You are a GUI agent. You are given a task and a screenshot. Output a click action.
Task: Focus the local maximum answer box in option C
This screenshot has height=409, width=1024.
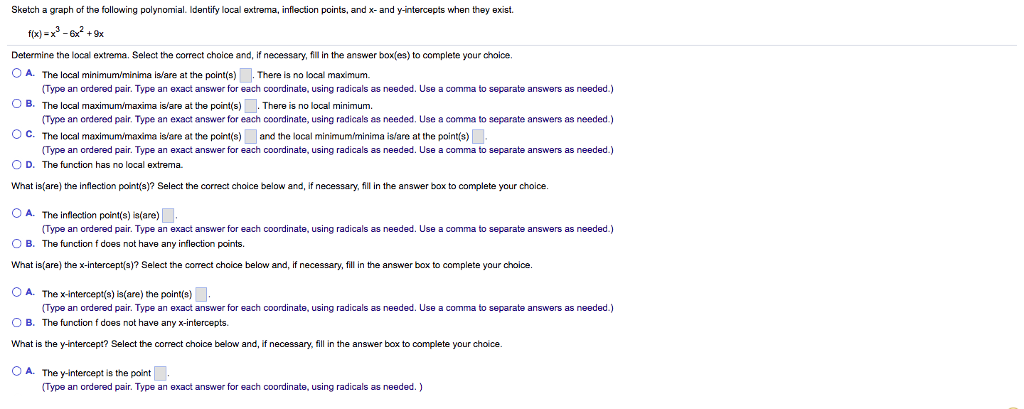[x=252, y=136]
